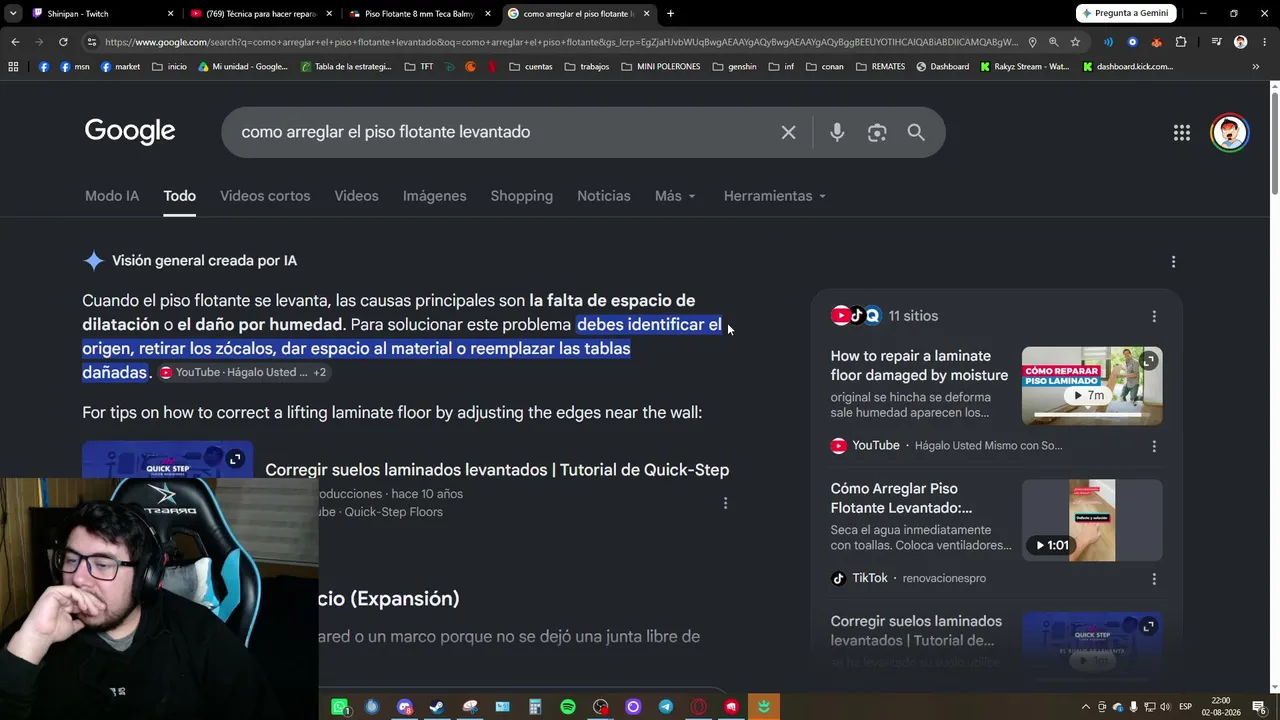This screenshot has height=720, width=1280.
Task: Open Calculator from the taskbar
Action: tap(535, 707)
